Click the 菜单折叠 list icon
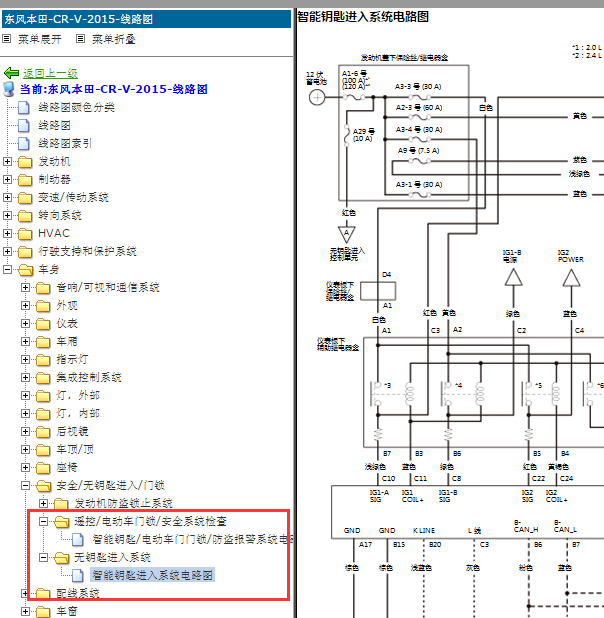 (x=80, y=39)
